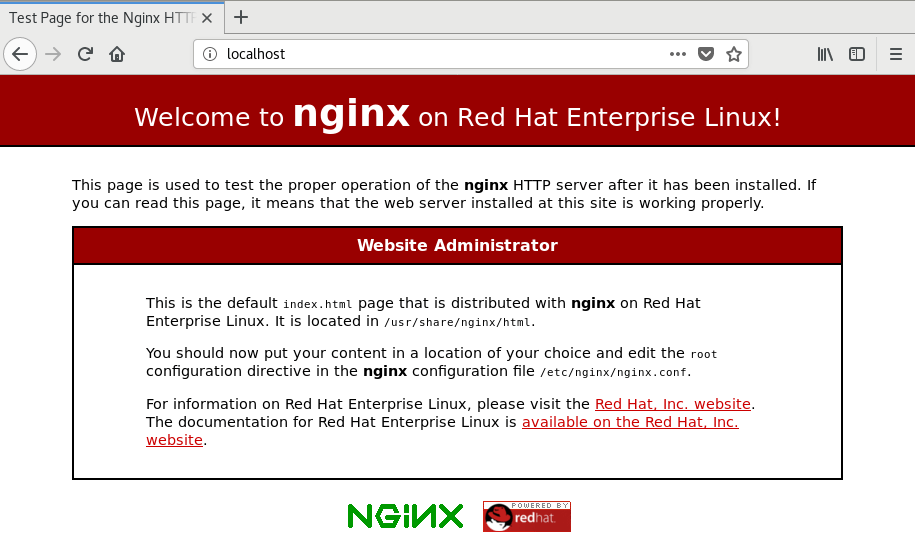Open the Red Hat documentation link
This screenshot has height=537, width=915.
[x=629, y=422]
